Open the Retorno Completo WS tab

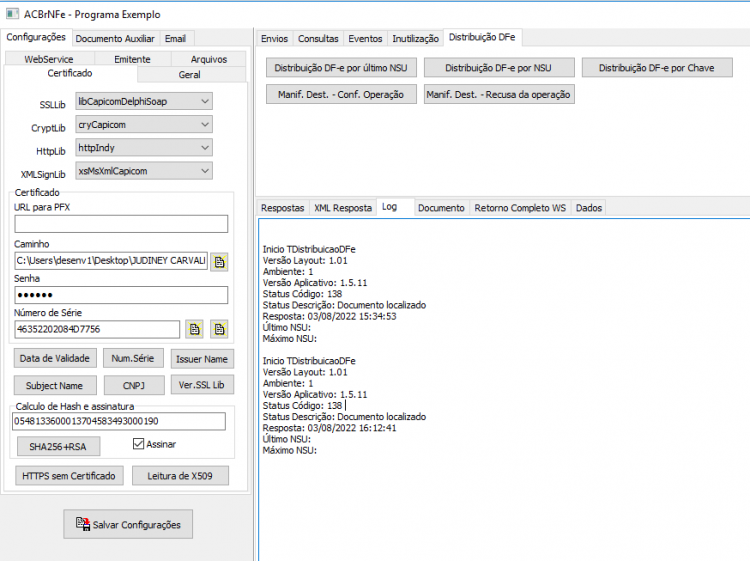point(520,208)
